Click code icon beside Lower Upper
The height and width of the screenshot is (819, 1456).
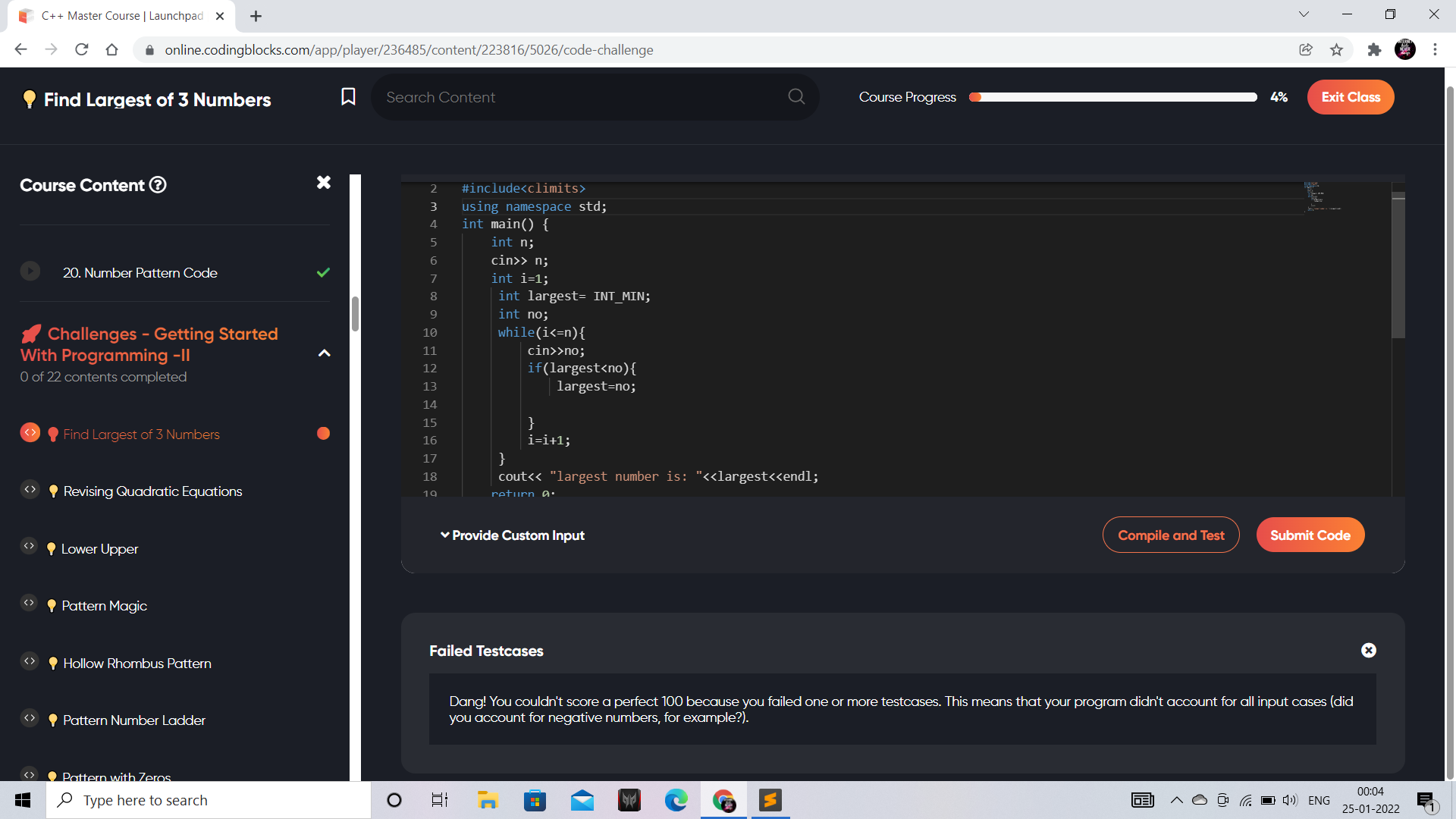(x=30, y=546)
